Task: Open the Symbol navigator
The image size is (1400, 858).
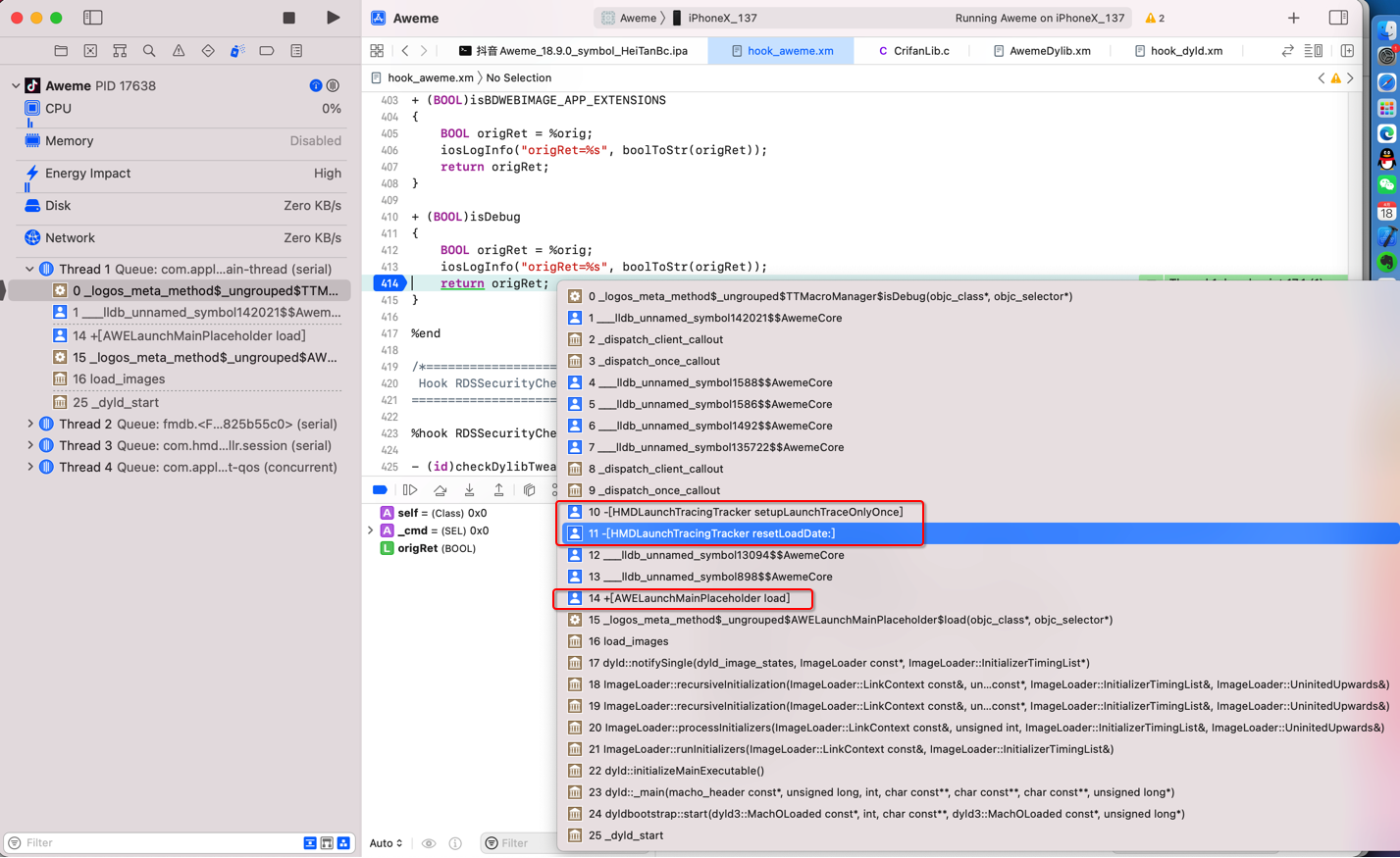Action: 120,51
